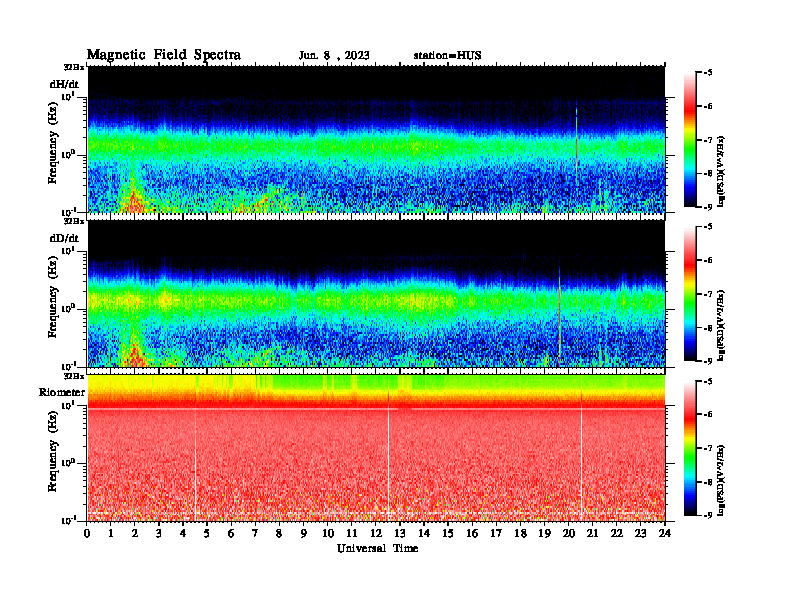
Task: Click the vertical spike near 20 UT in dH/dt
Action: click(576, 144)
